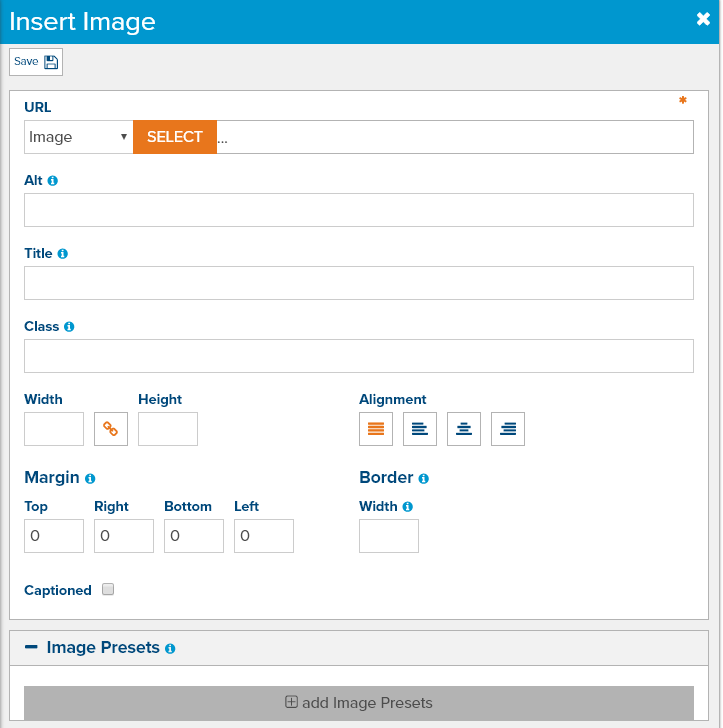Close the Insert Image dialog
Screen dimensions: 723x728
click(x=703, y=19)
